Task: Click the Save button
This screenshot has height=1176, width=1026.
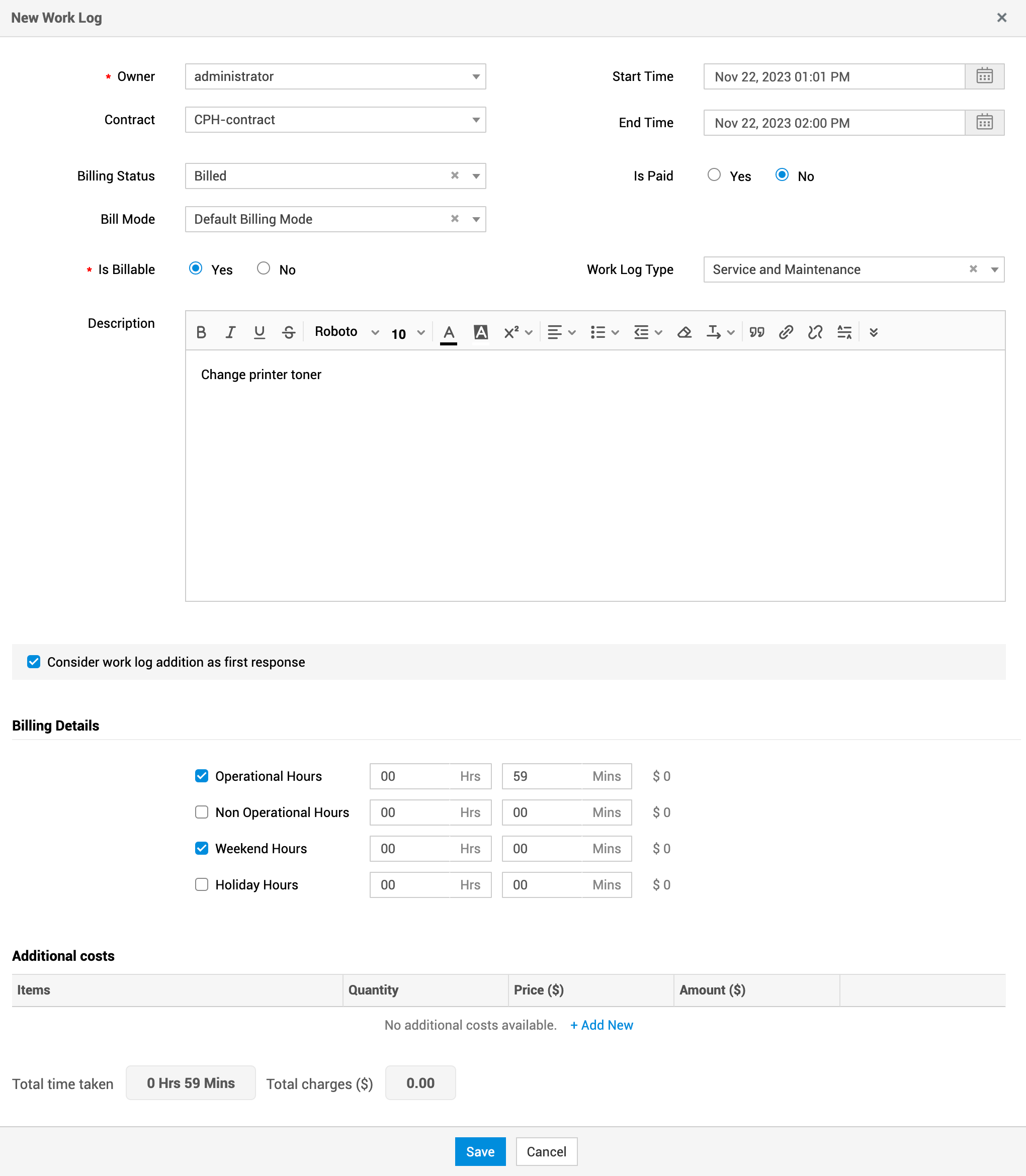Action: pyautogui.click(x=480, y=1151)
